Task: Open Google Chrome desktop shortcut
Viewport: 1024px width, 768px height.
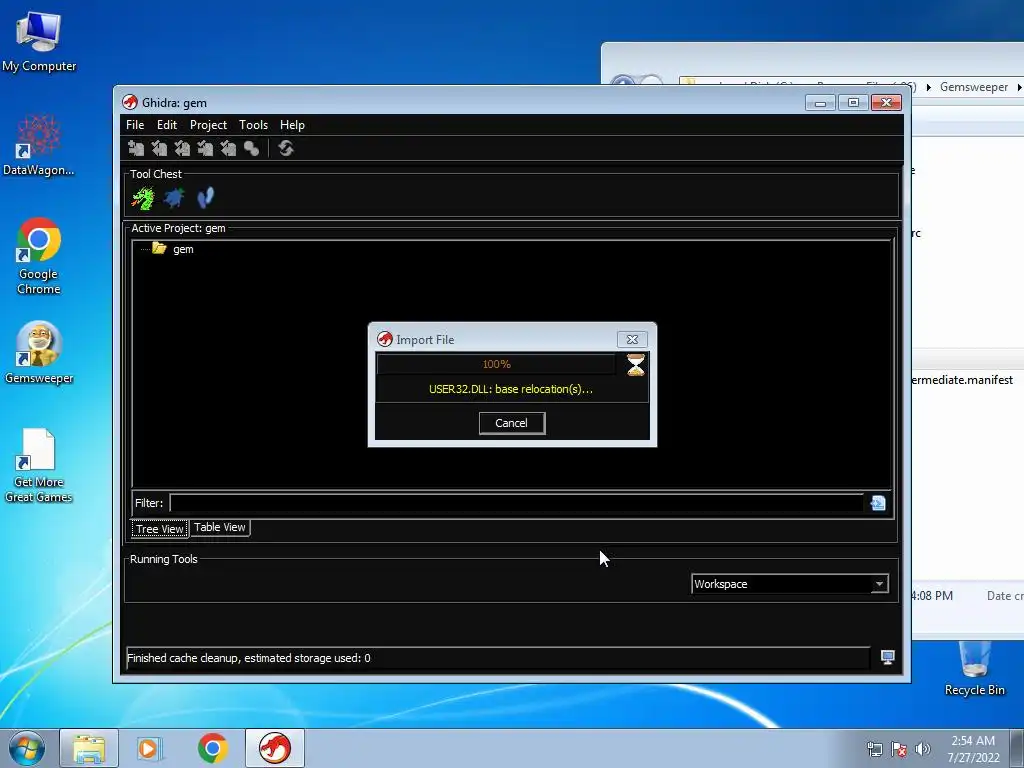Action: [x=39, y=256]
